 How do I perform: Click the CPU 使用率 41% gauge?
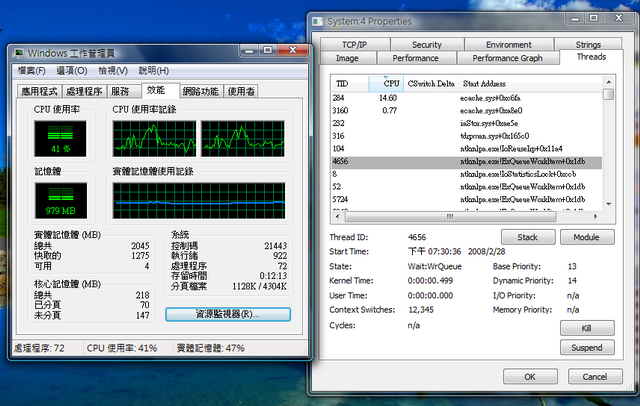pos(60,139)
